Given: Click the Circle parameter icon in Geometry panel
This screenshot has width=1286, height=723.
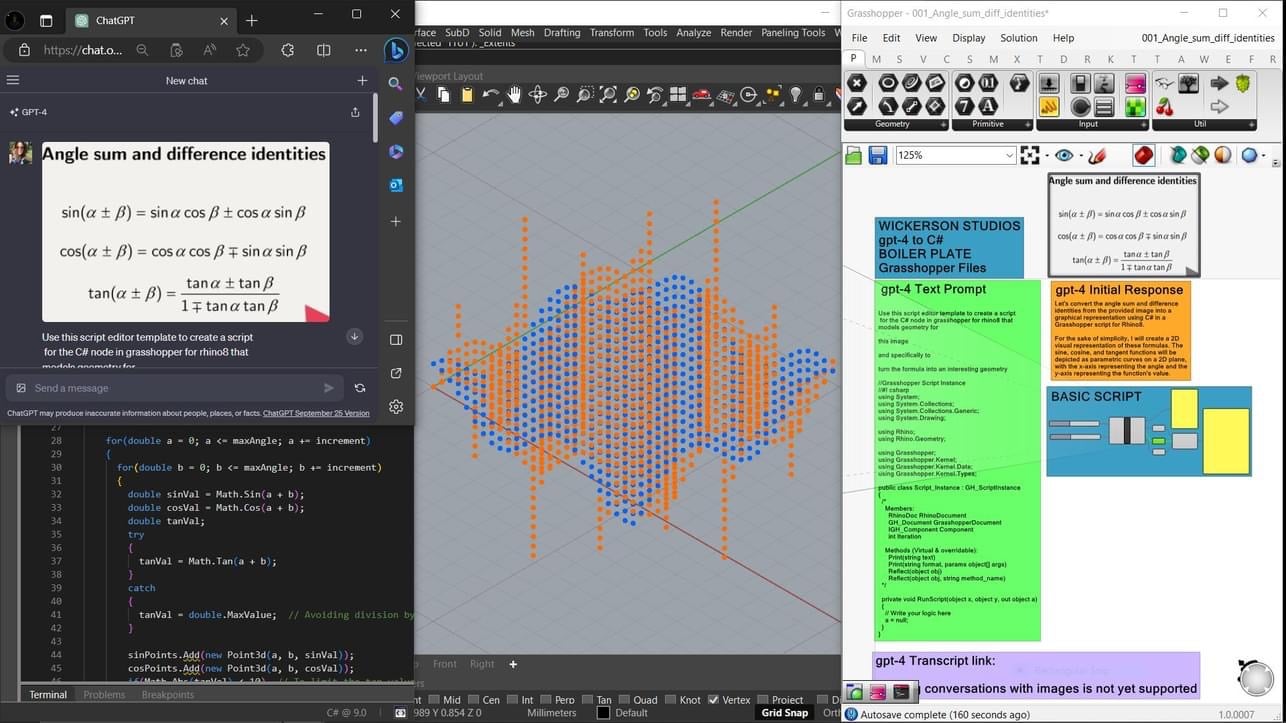Looking at the screenshot, I should (x=888, y=83).
